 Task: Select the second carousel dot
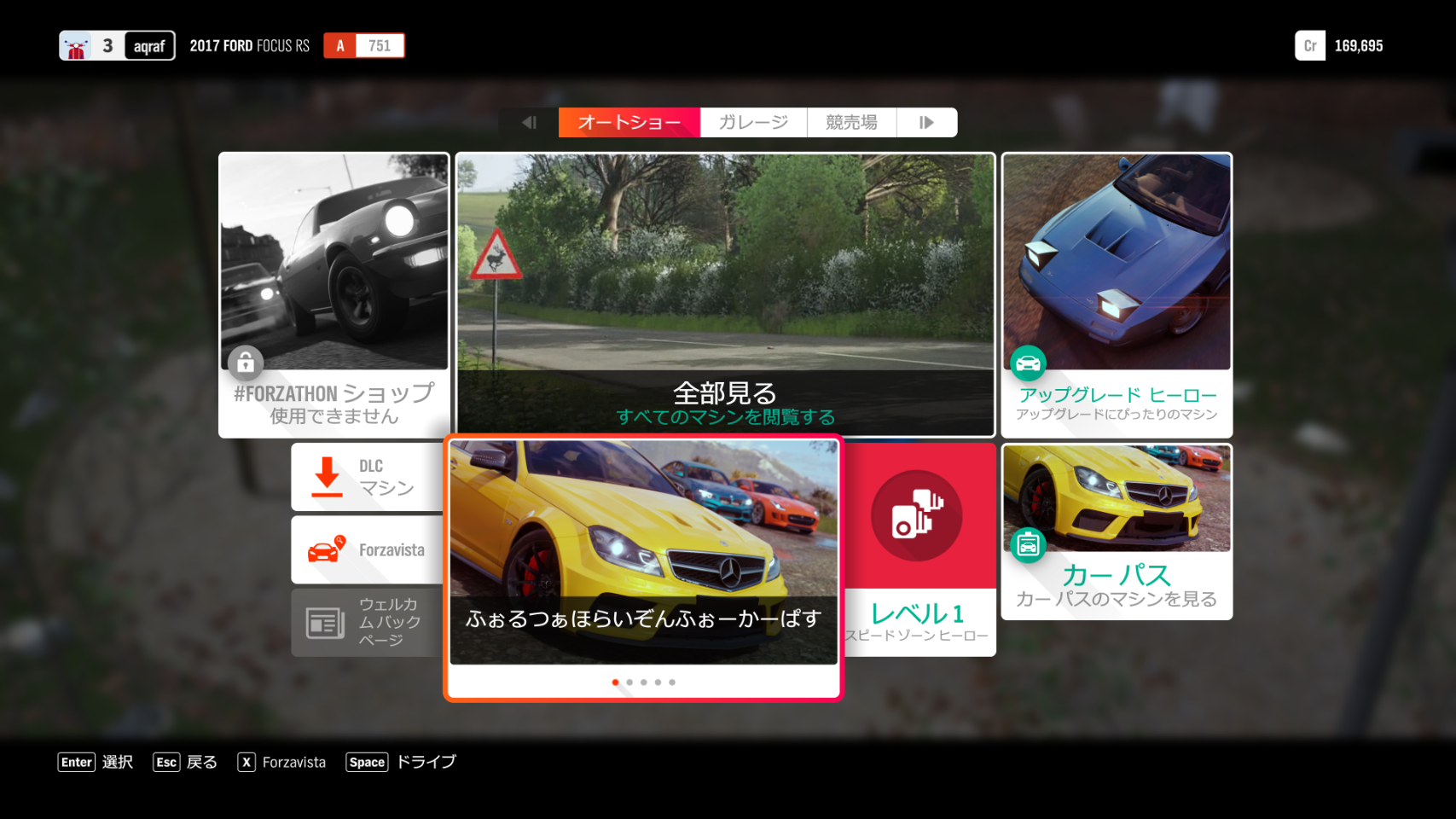(x=629, y=682)
